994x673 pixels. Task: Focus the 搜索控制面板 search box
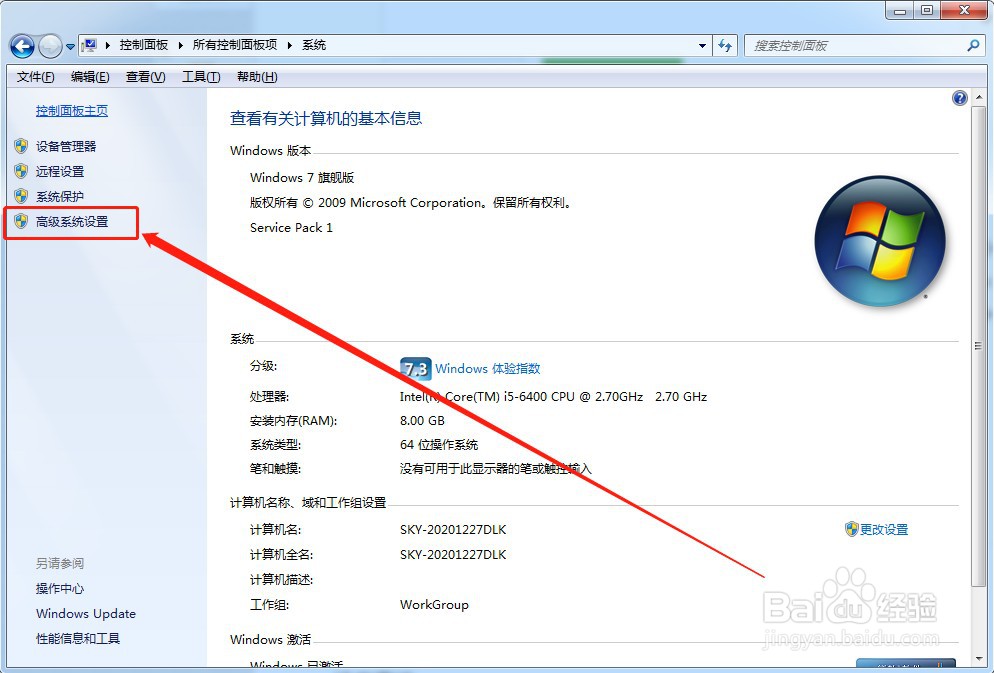[865, 46]
